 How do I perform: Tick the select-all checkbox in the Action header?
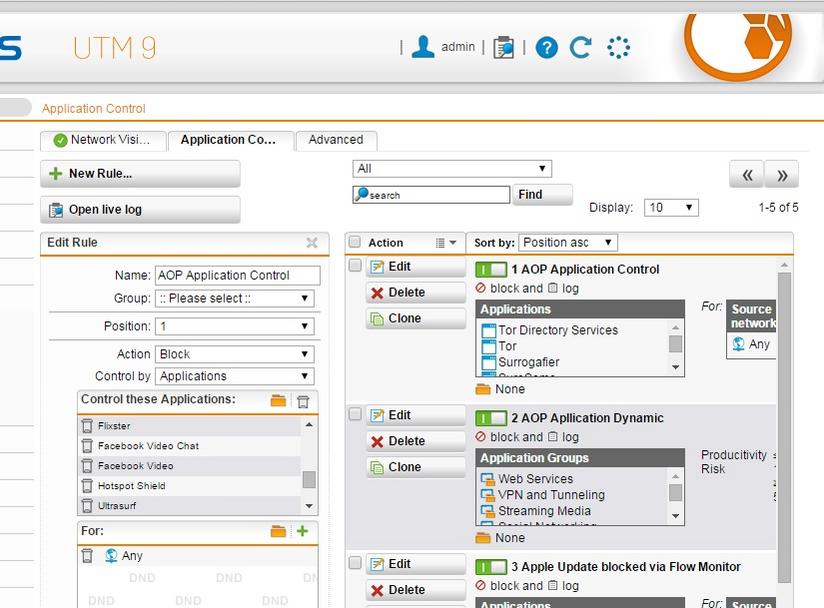355,242
